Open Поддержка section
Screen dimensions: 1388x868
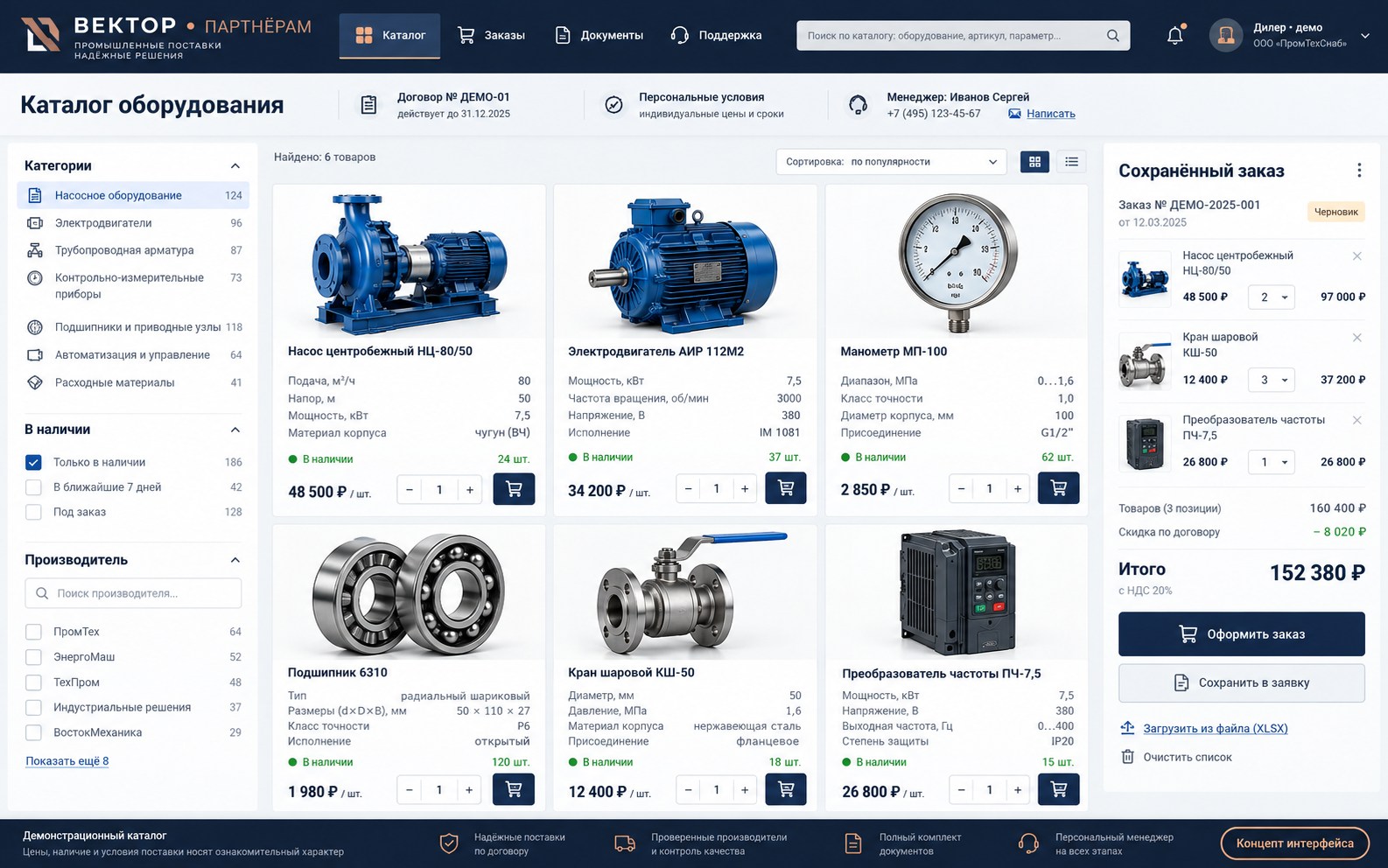pyautogui.click(x=716, y=36)
